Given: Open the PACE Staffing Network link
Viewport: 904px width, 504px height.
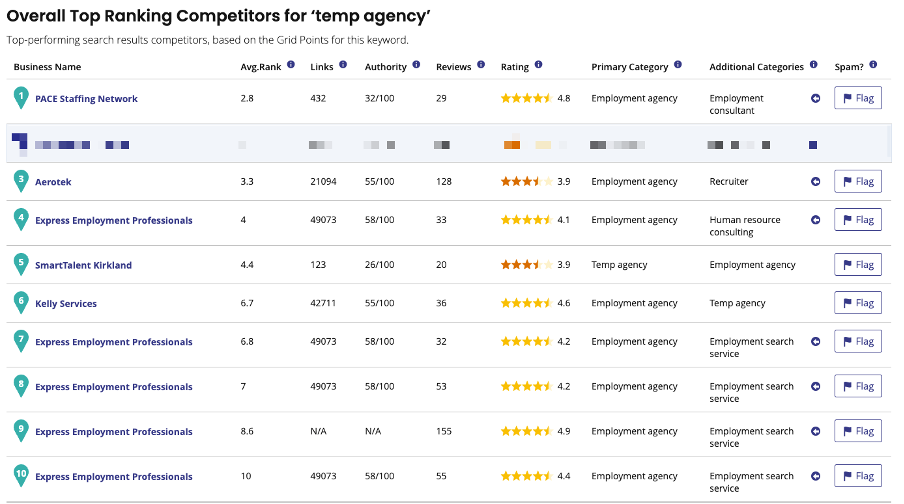Looking at the screenshot, I should point(86,99).
